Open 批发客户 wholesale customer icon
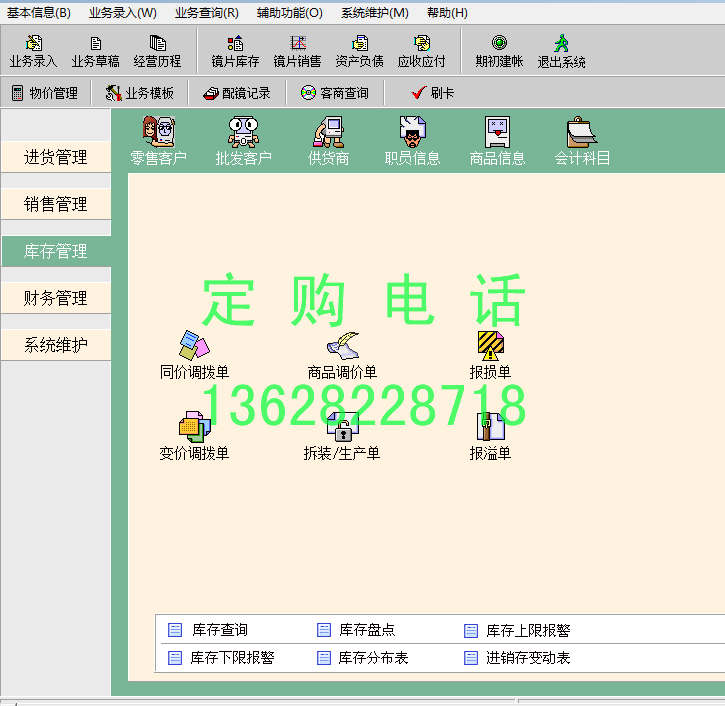The image size is (725, 706). tap(243, 141)
